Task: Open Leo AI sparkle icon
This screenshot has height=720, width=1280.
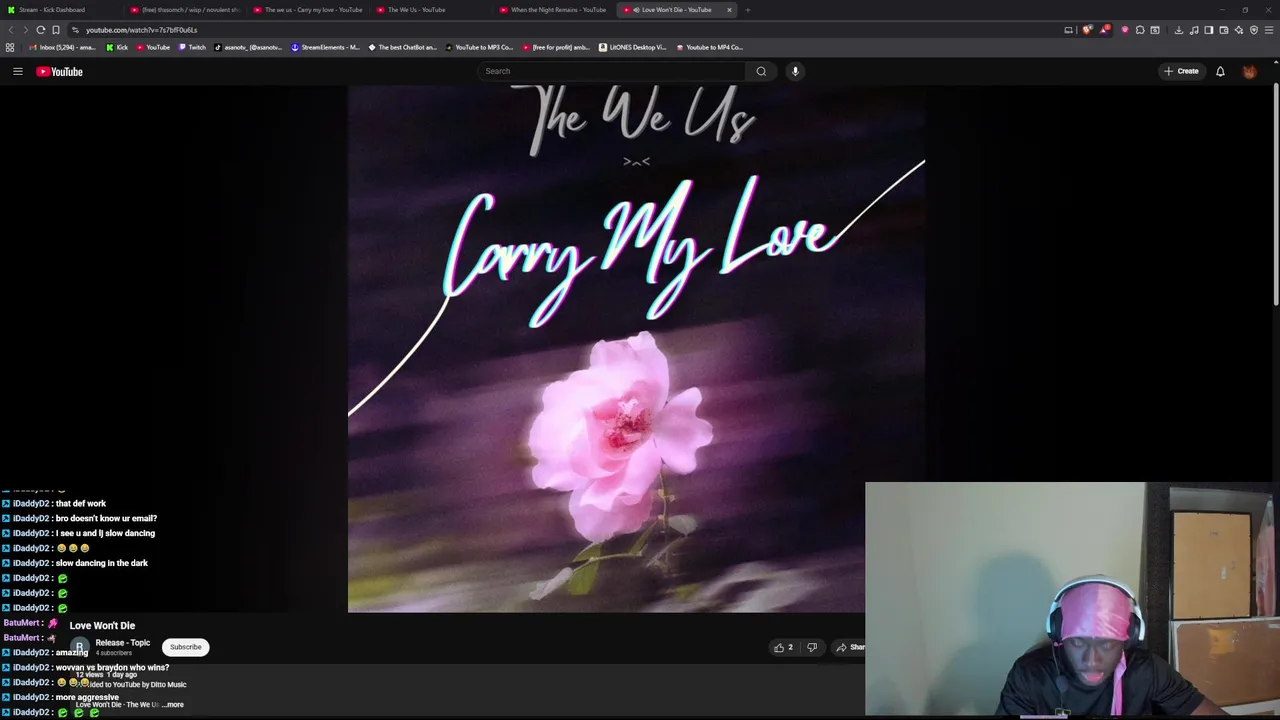Action: (1239, 30)
